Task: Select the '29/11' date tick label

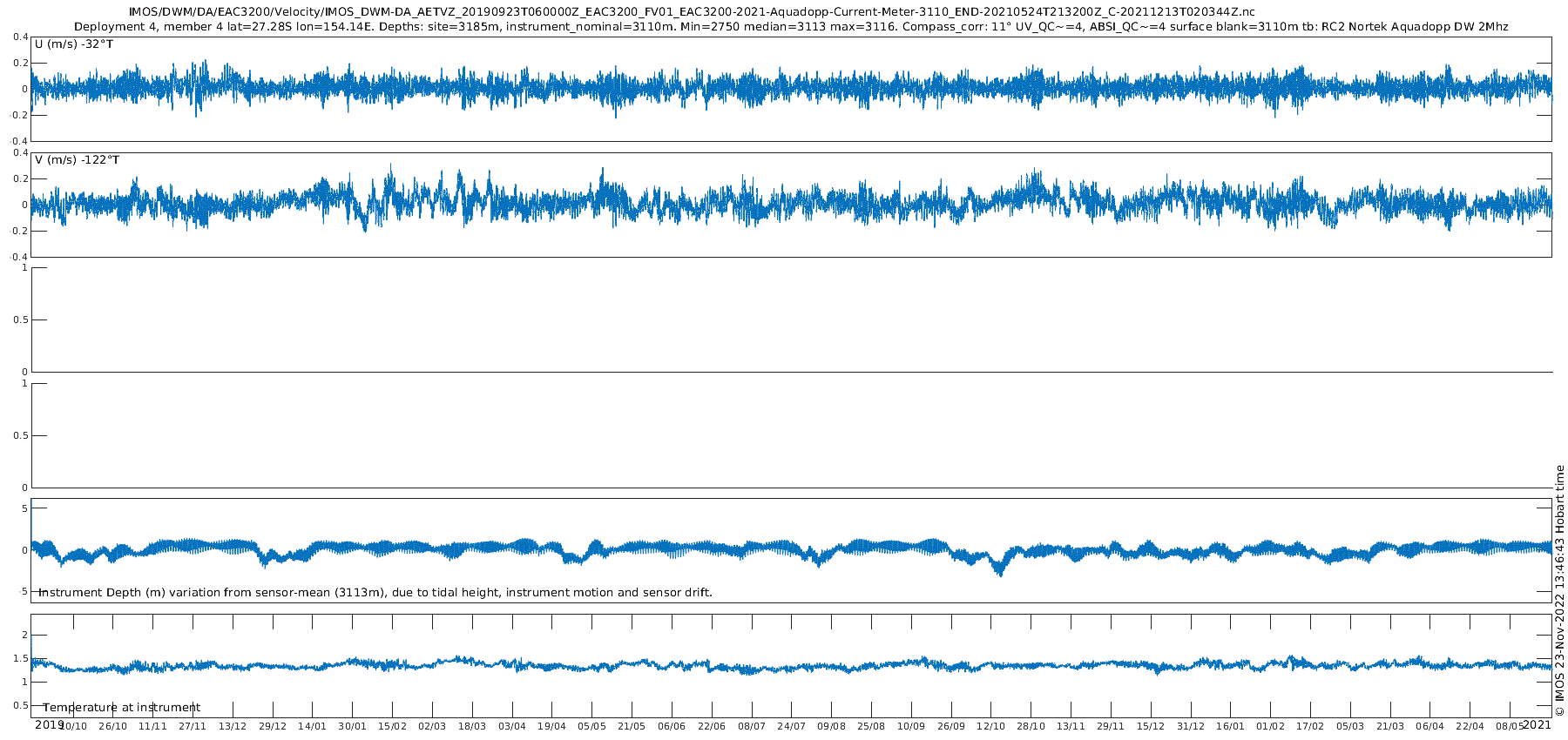Action: pos(1111,726)
